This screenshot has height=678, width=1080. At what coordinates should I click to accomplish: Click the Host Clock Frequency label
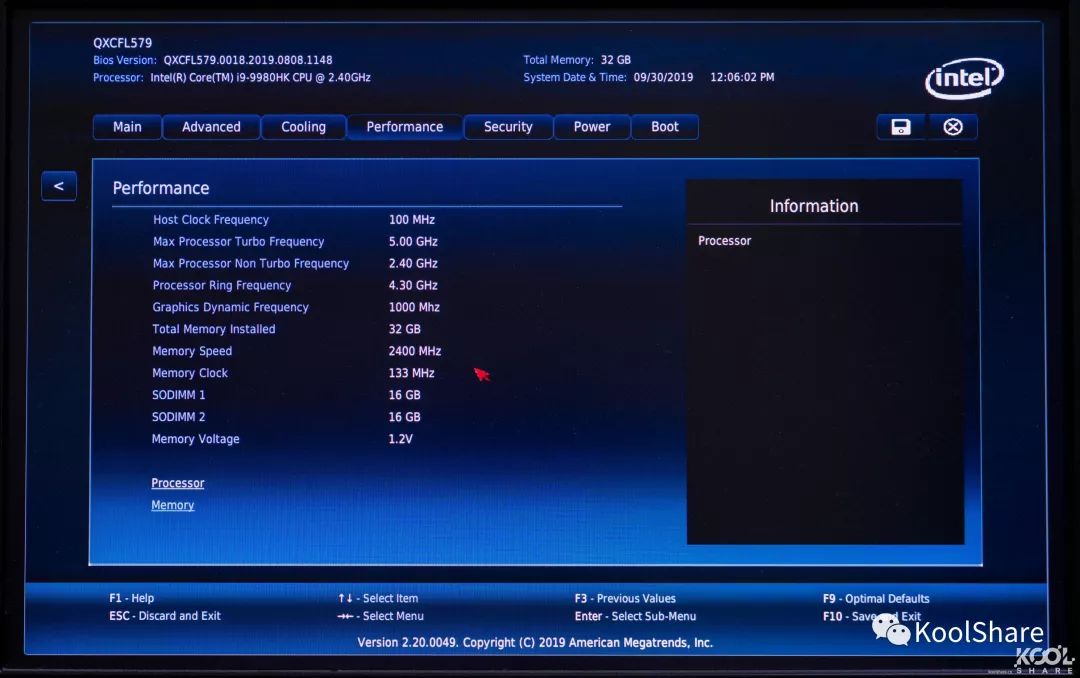[x=211, y=220]
